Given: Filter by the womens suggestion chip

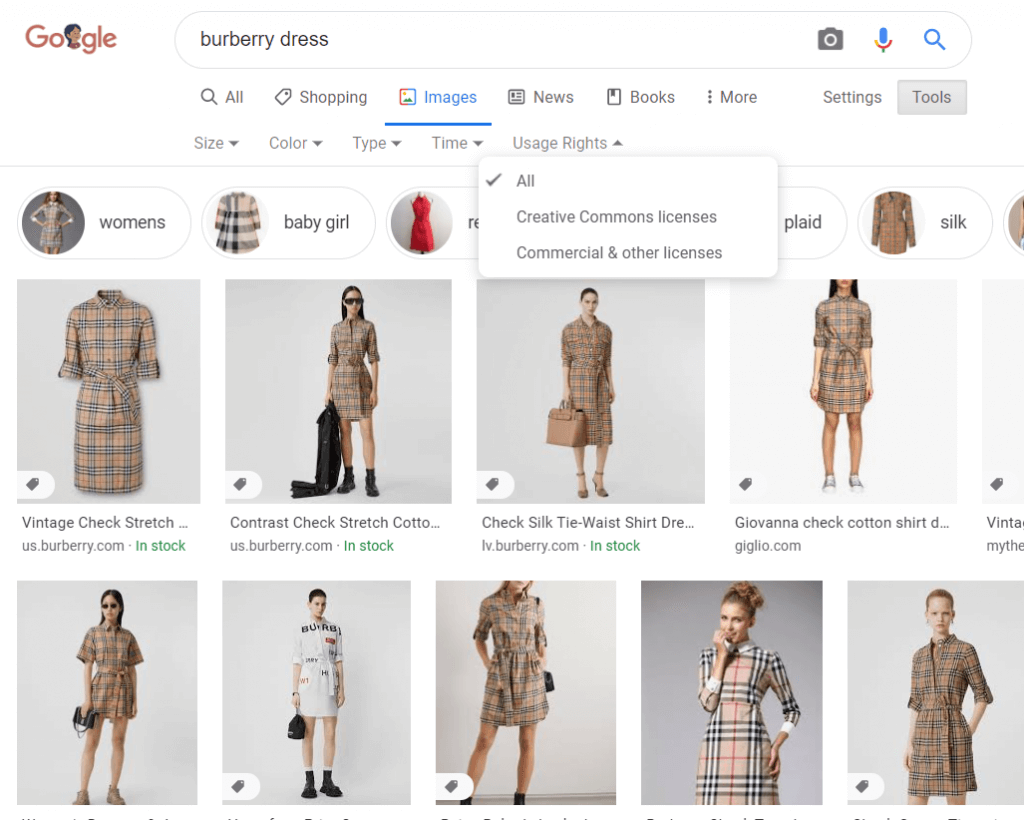Looking at the screenshot, I should point(104,223).
